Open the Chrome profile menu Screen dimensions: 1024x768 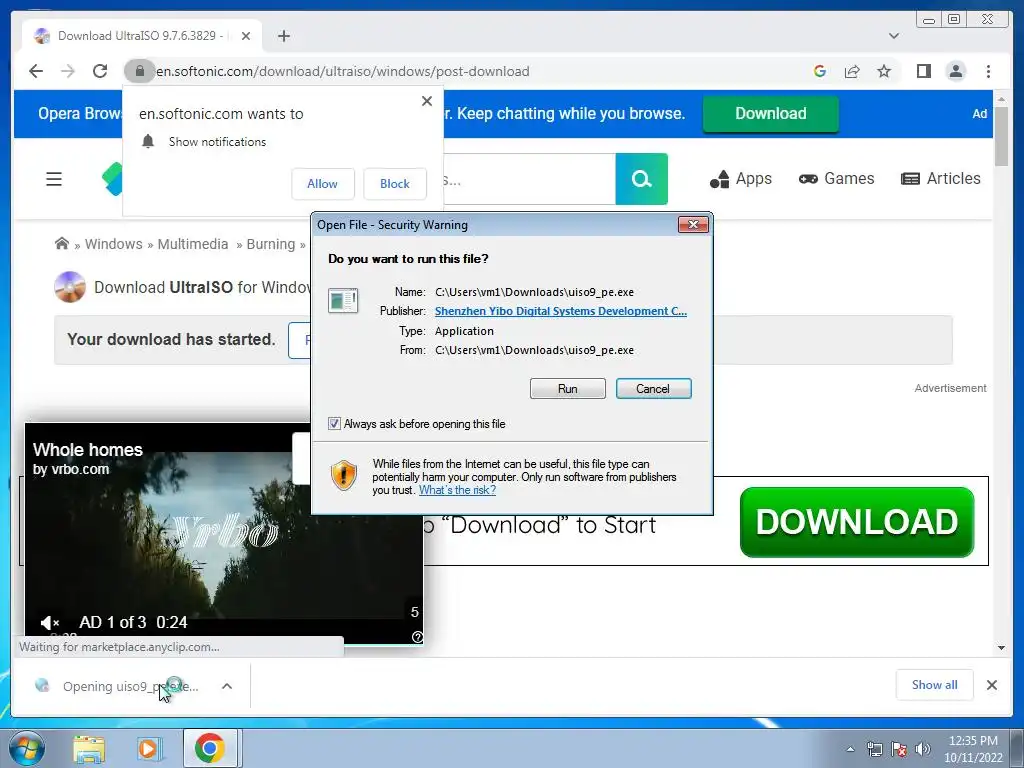956,71
